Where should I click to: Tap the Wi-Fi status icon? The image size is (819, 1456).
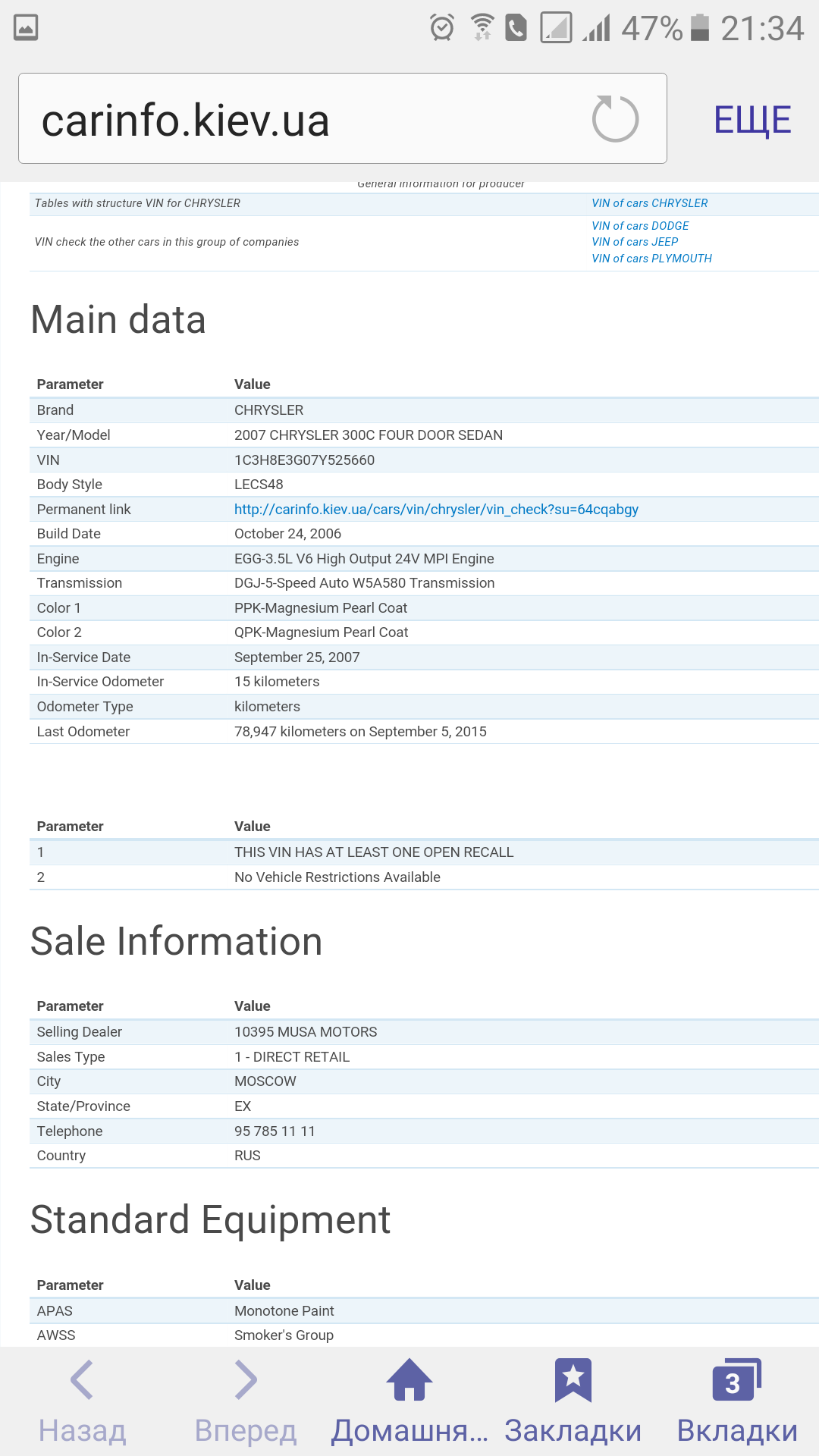pyautogui.click(x=482, y=28)
